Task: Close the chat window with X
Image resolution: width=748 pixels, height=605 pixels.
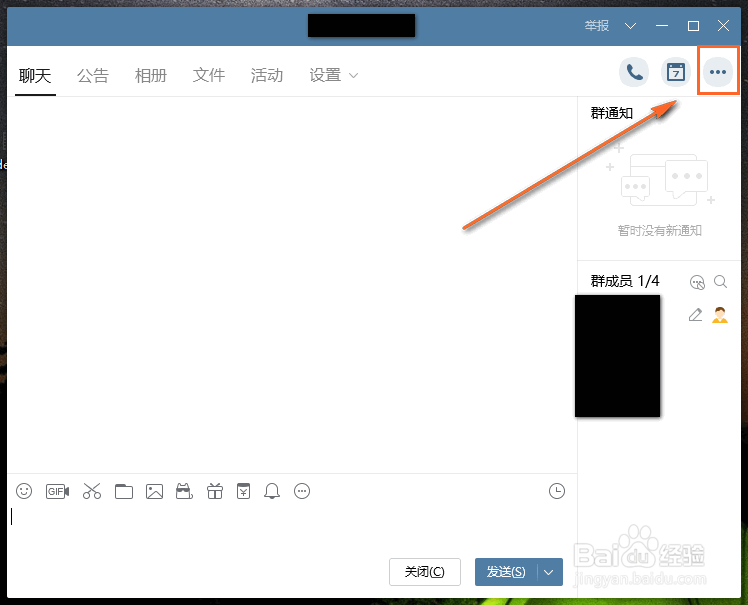Action: 723,26
